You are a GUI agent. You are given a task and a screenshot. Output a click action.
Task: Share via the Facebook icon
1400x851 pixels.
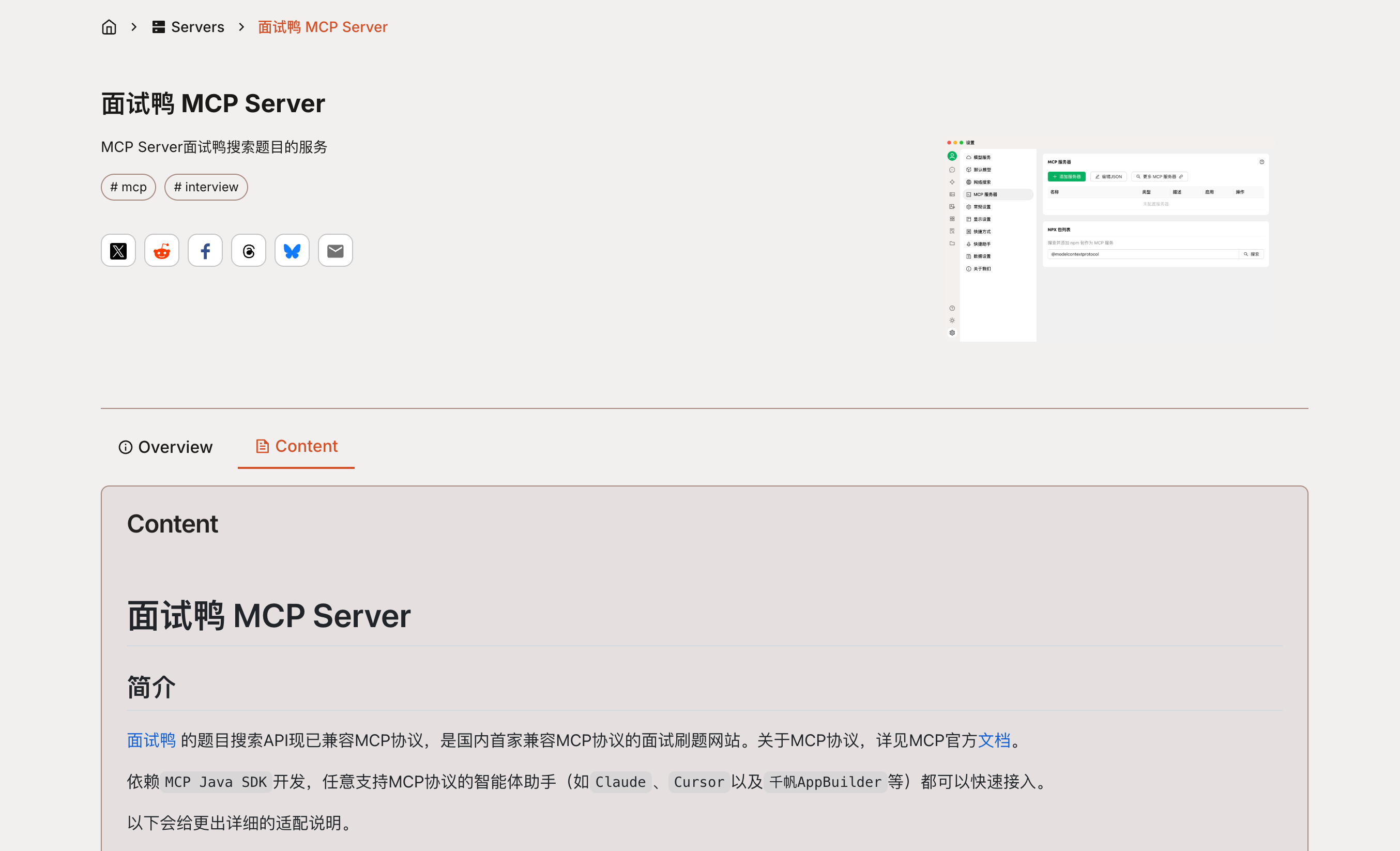[x=205, y=251]
